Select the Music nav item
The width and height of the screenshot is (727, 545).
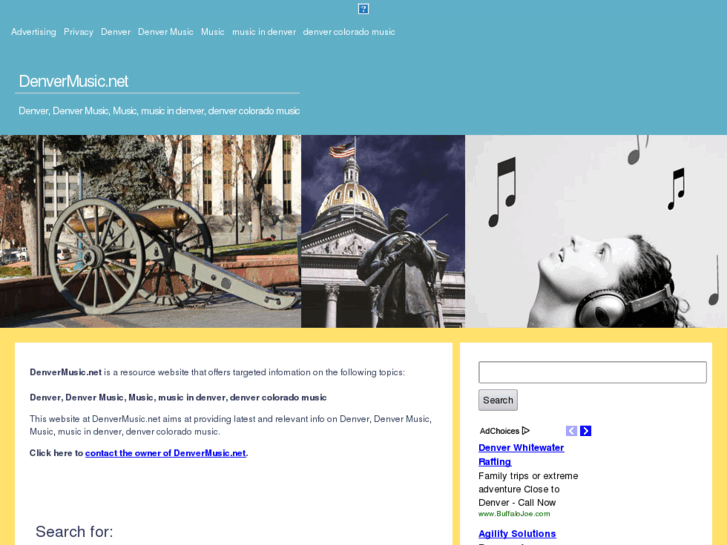coord(213,32)
